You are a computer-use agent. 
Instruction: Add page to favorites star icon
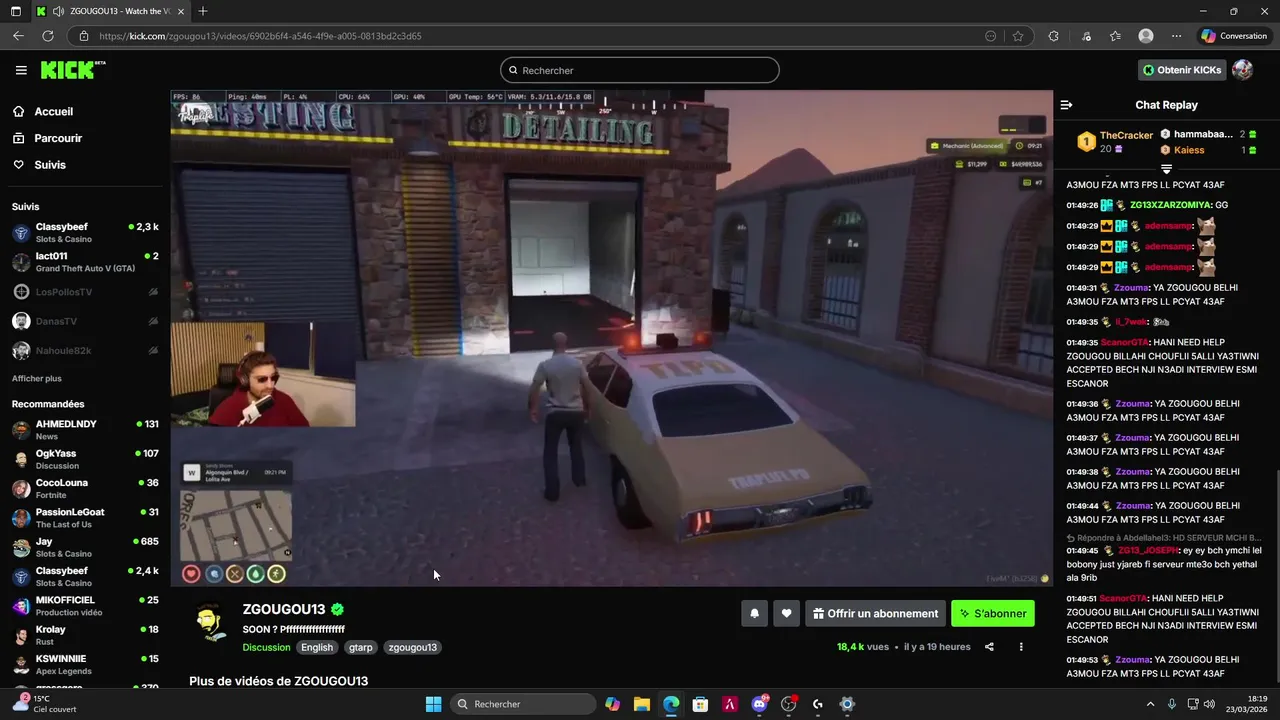[x=1018, y=36]
